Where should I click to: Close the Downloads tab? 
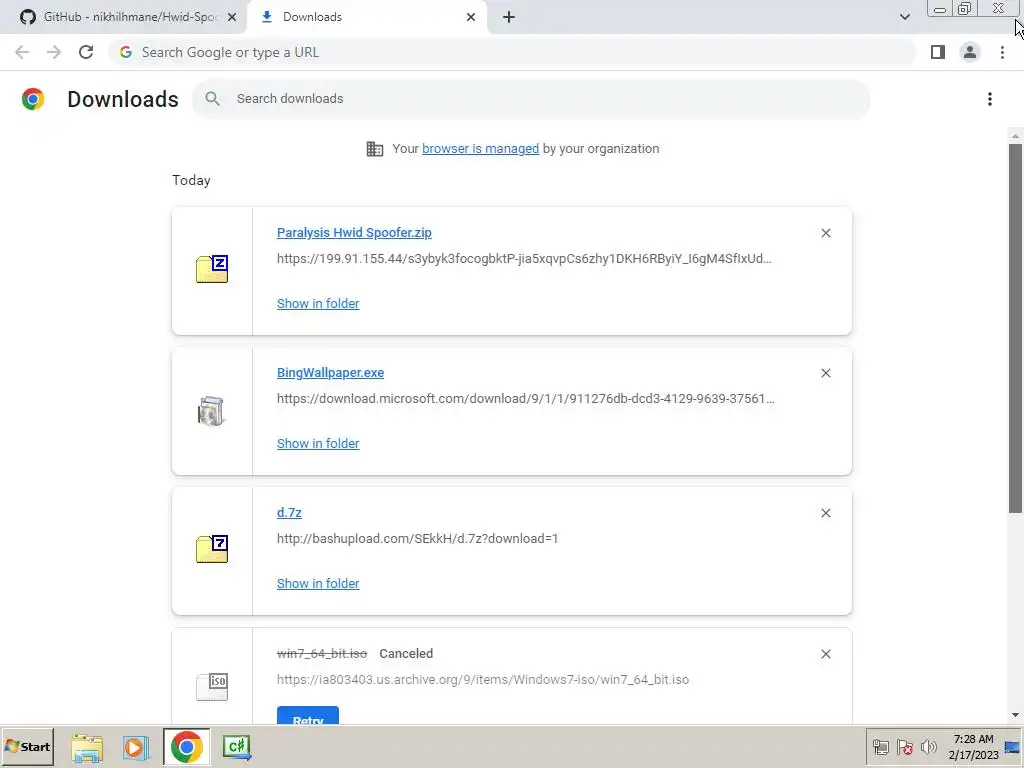point(471,17)
